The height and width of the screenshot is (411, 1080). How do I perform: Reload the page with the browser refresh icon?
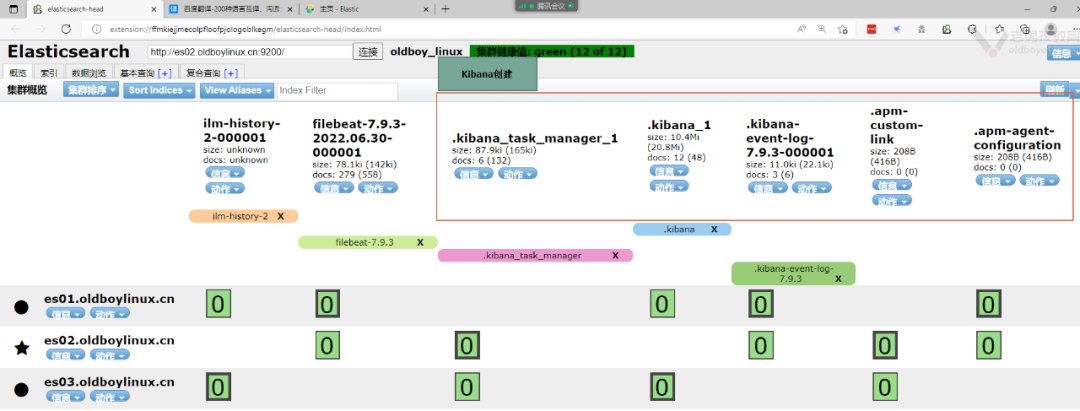click(66, 29)
